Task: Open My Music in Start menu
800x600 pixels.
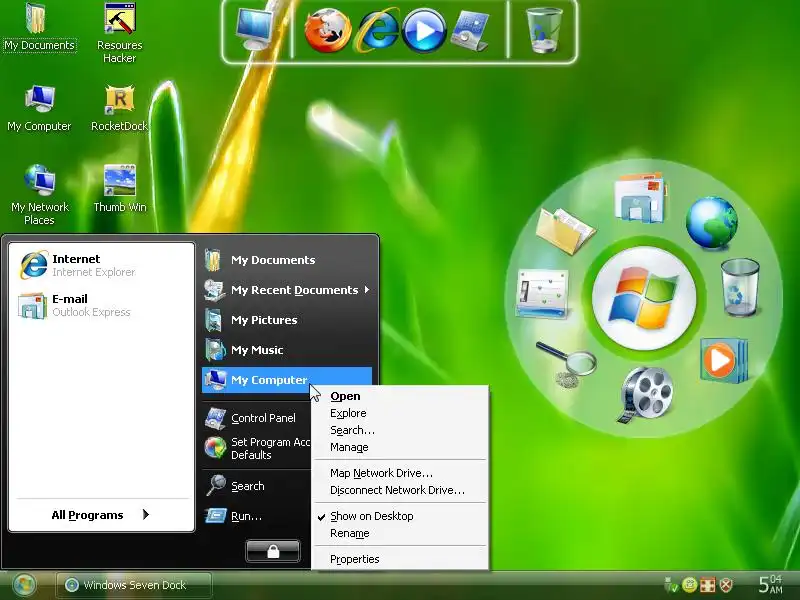Action: coord(287,351)
